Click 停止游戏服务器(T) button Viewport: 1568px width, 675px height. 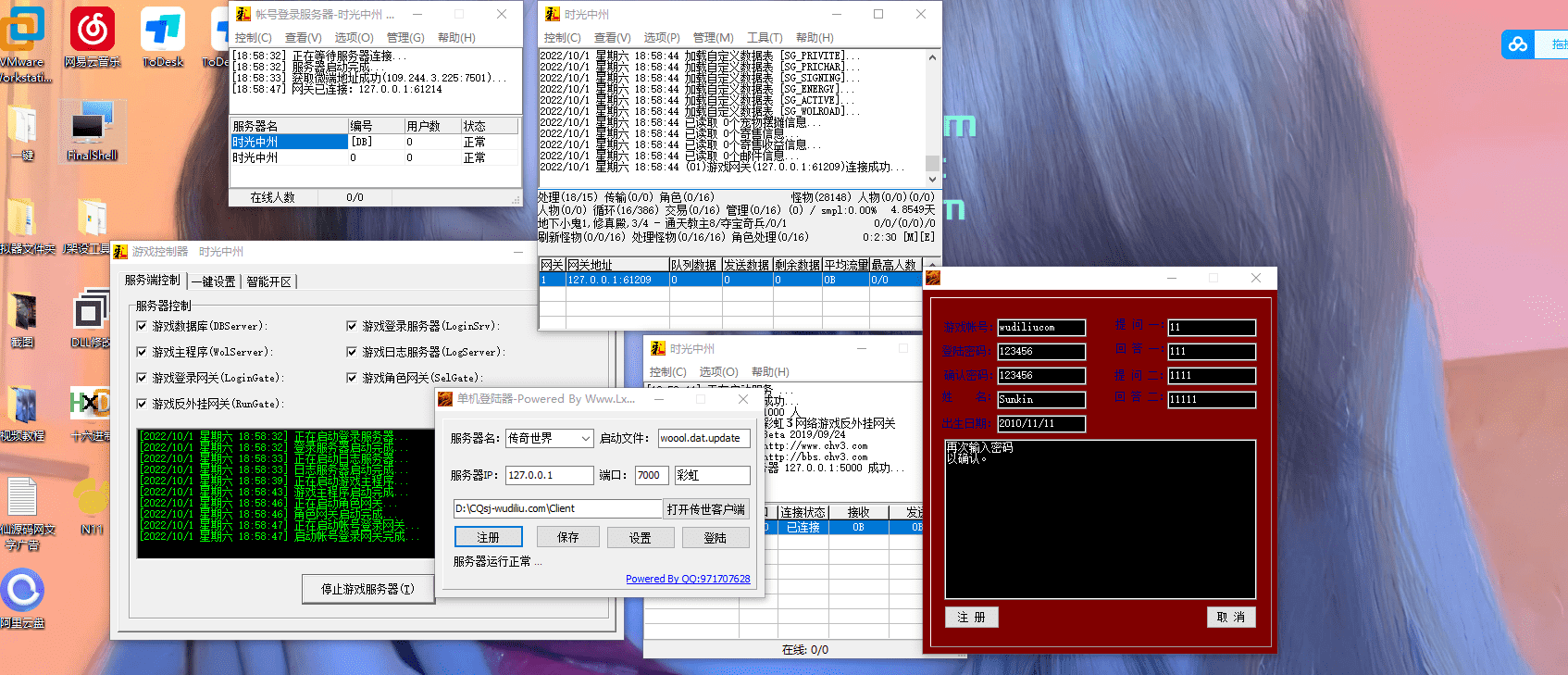(x=367, y=589)
